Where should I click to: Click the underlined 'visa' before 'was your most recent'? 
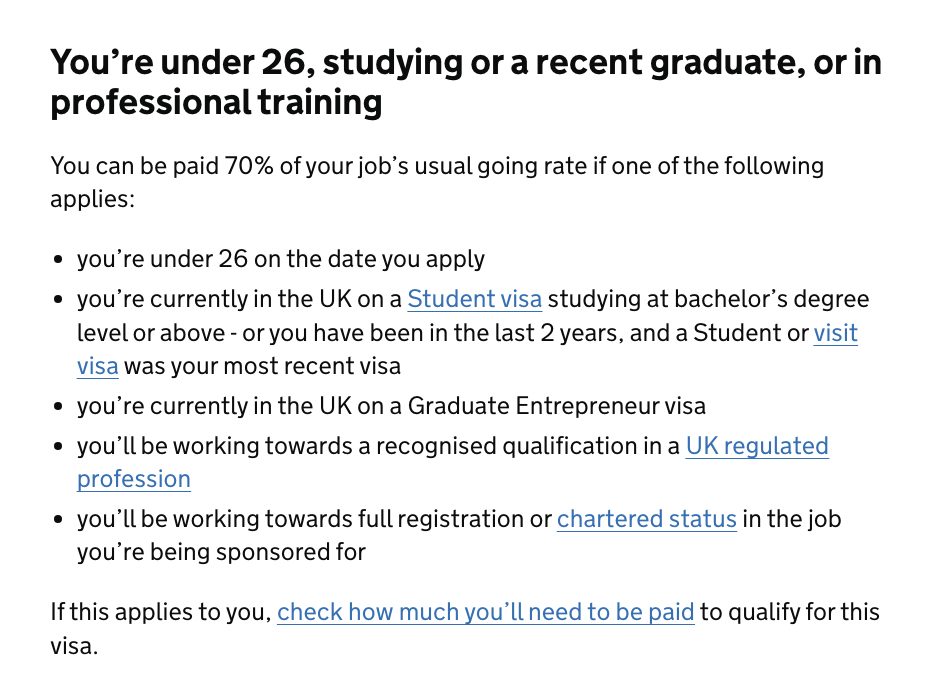point(98,366)
